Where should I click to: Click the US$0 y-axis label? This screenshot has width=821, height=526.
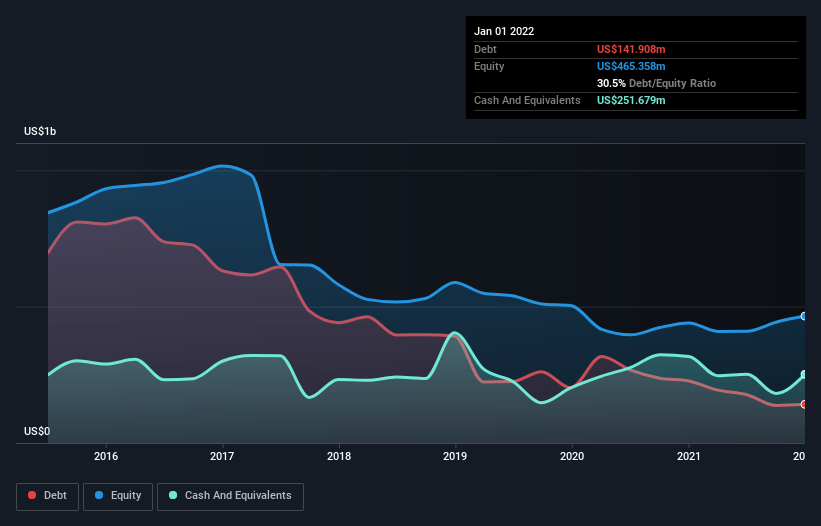(x=37, y=431)
